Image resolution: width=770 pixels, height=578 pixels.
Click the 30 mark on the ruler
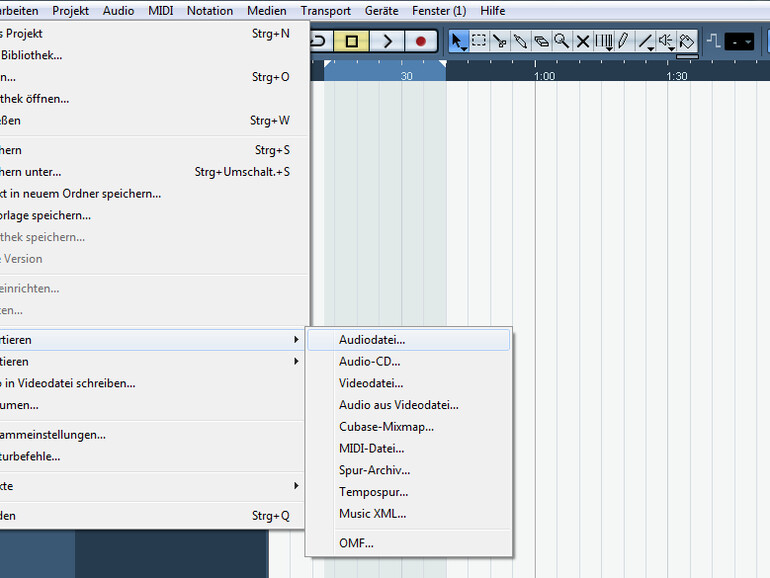(406, 76)
